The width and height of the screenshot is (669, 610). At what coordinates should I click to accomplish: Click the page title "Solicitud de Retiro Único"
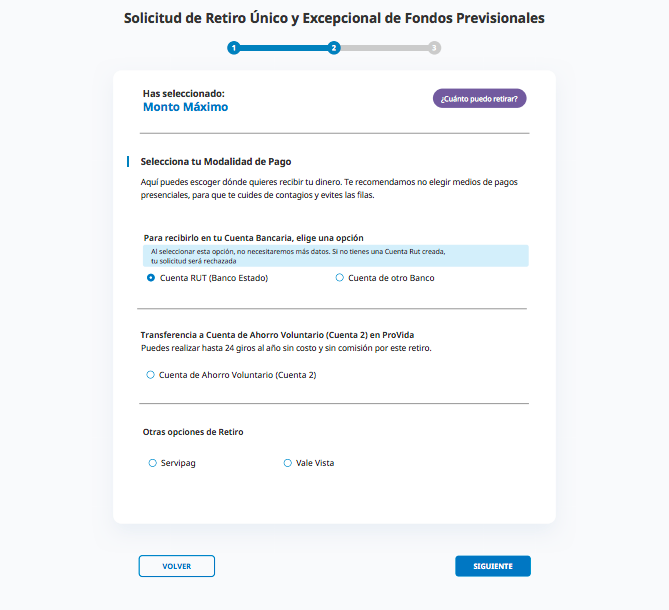[x=334, y=18]
